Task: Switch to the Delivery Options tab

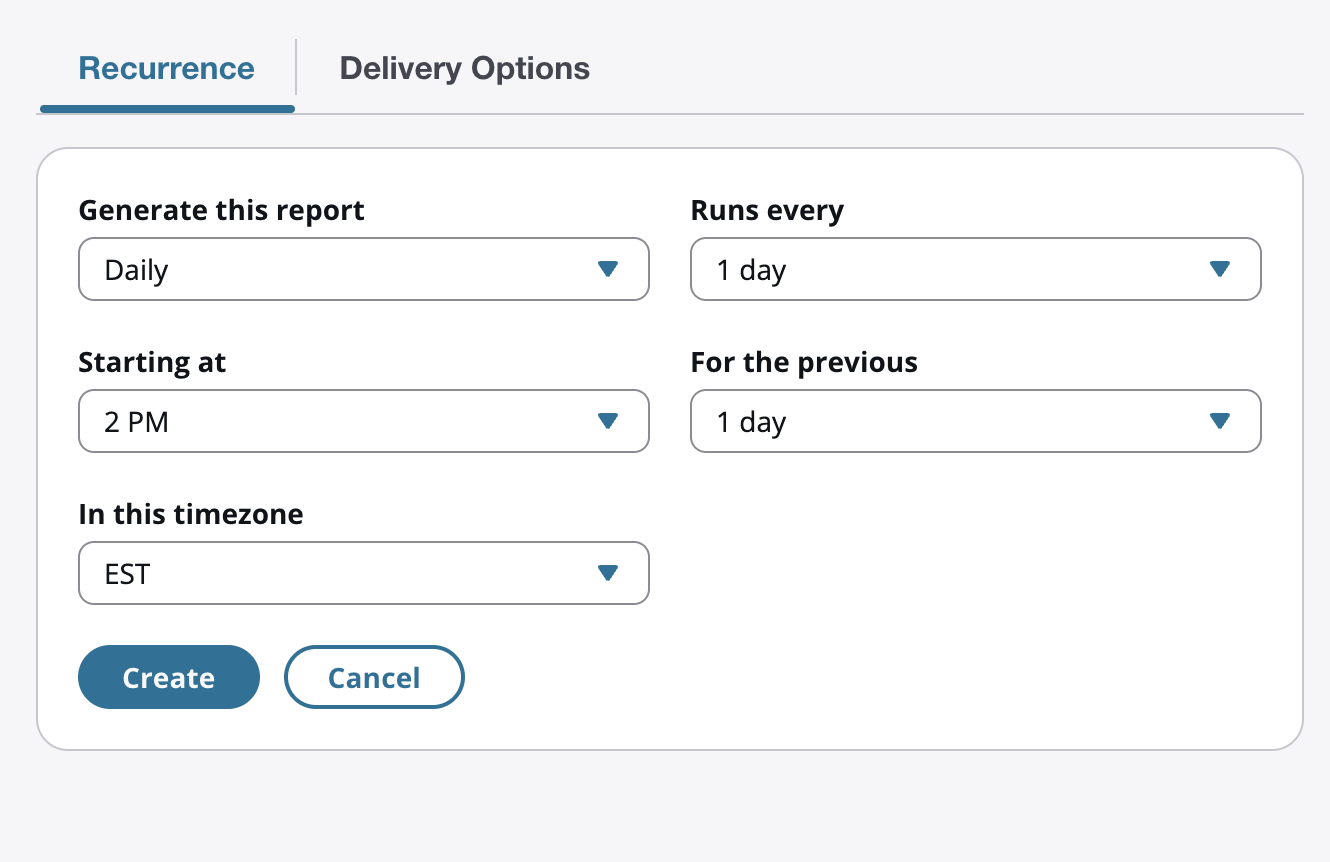Action: [x=464, y=68]
